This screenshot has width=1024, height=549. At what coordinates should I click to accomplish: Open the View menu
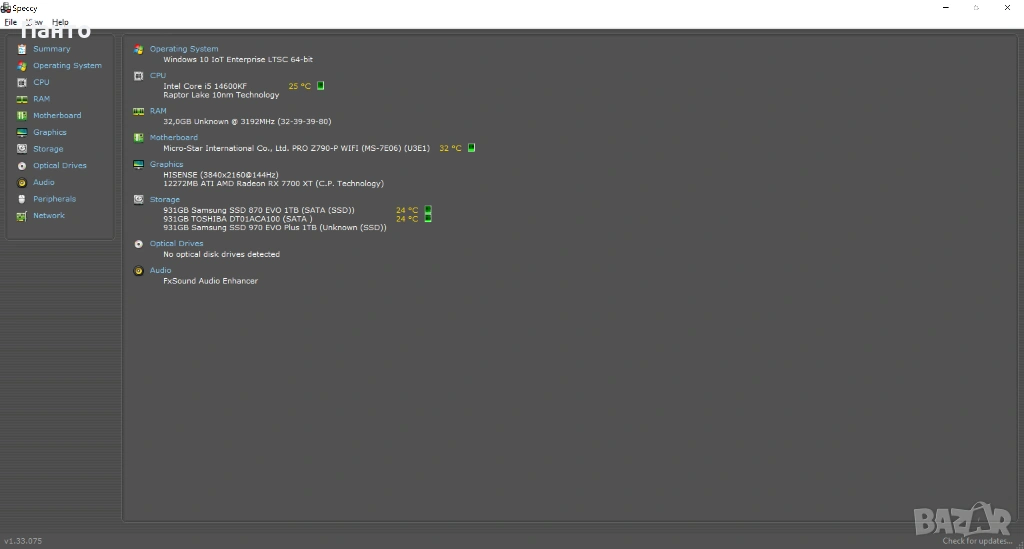(34, 22)
